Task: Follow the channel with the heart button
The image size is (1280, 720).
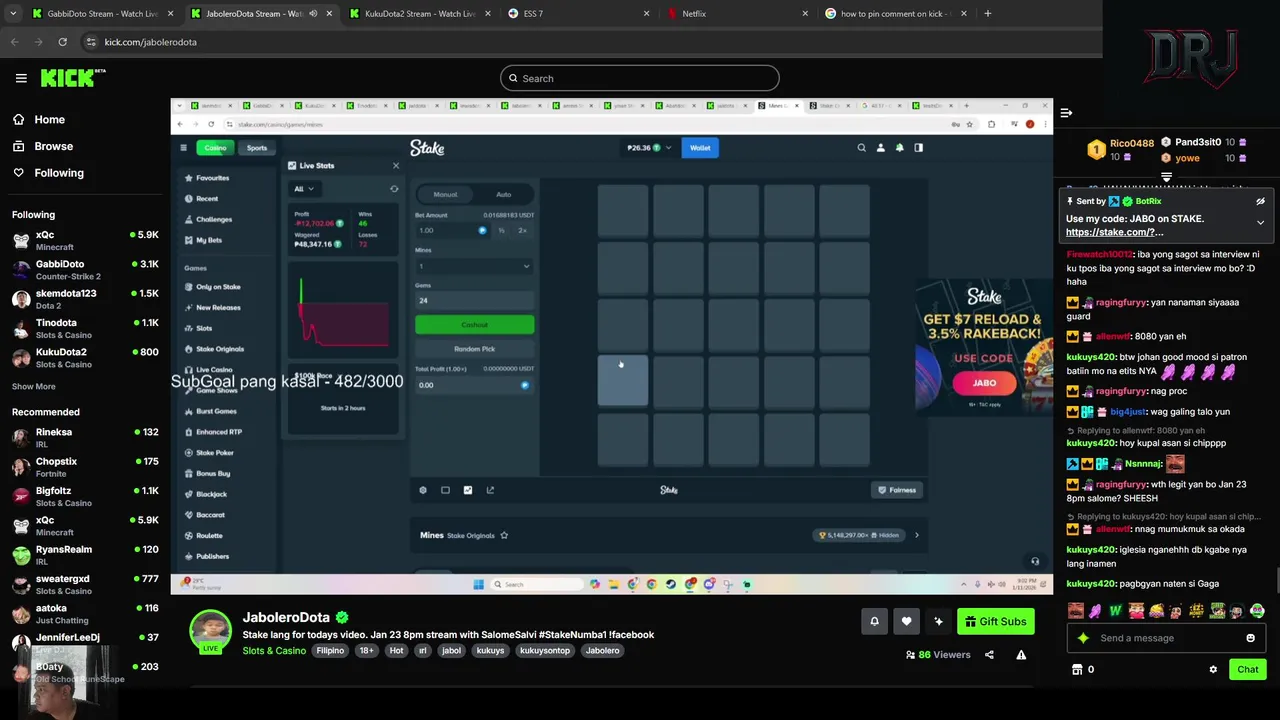Action: tap(906, 621)
